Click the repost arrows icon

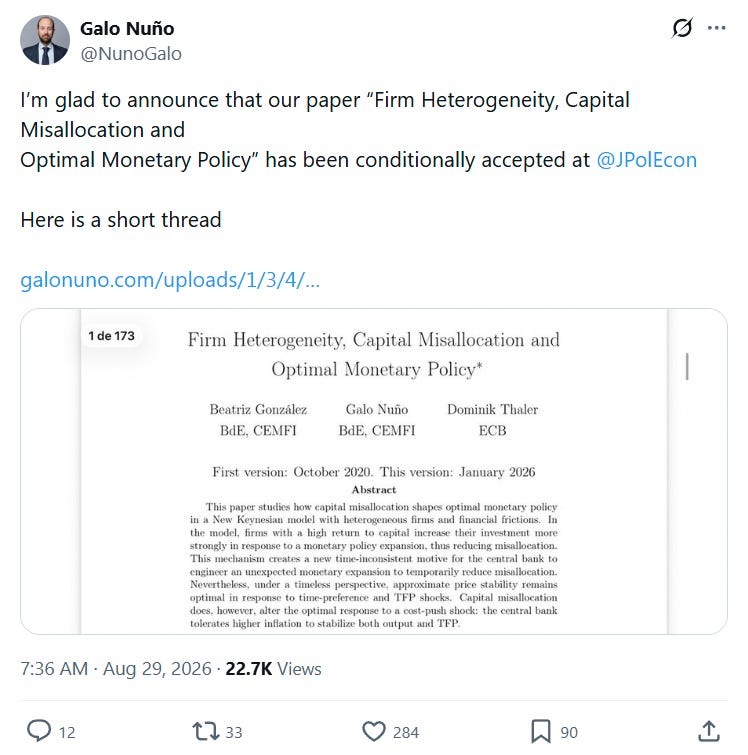click(206, 731)
